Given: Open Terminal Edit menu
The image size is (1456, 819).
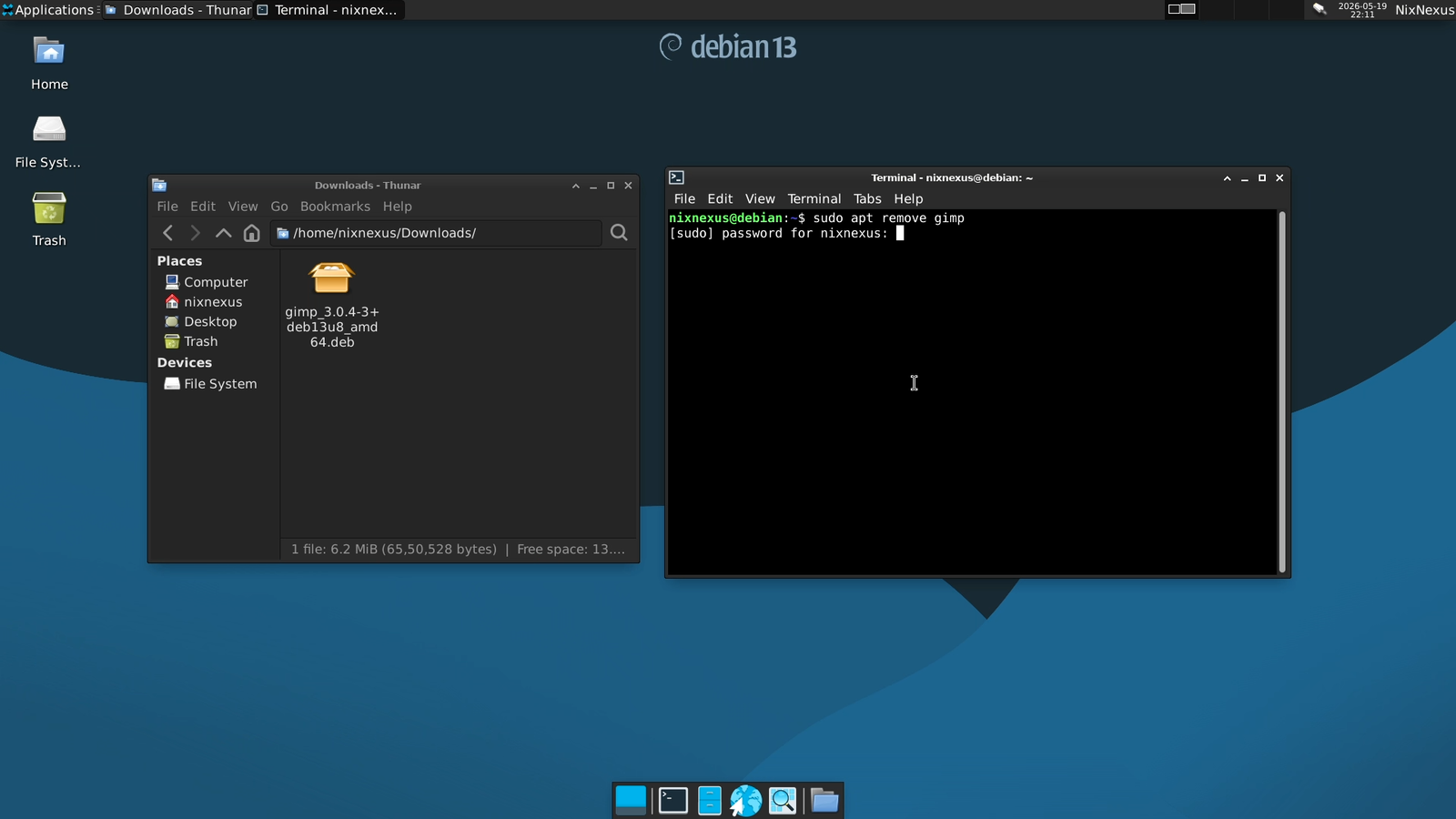Looking at the screenshot, I should coord(720,198).
